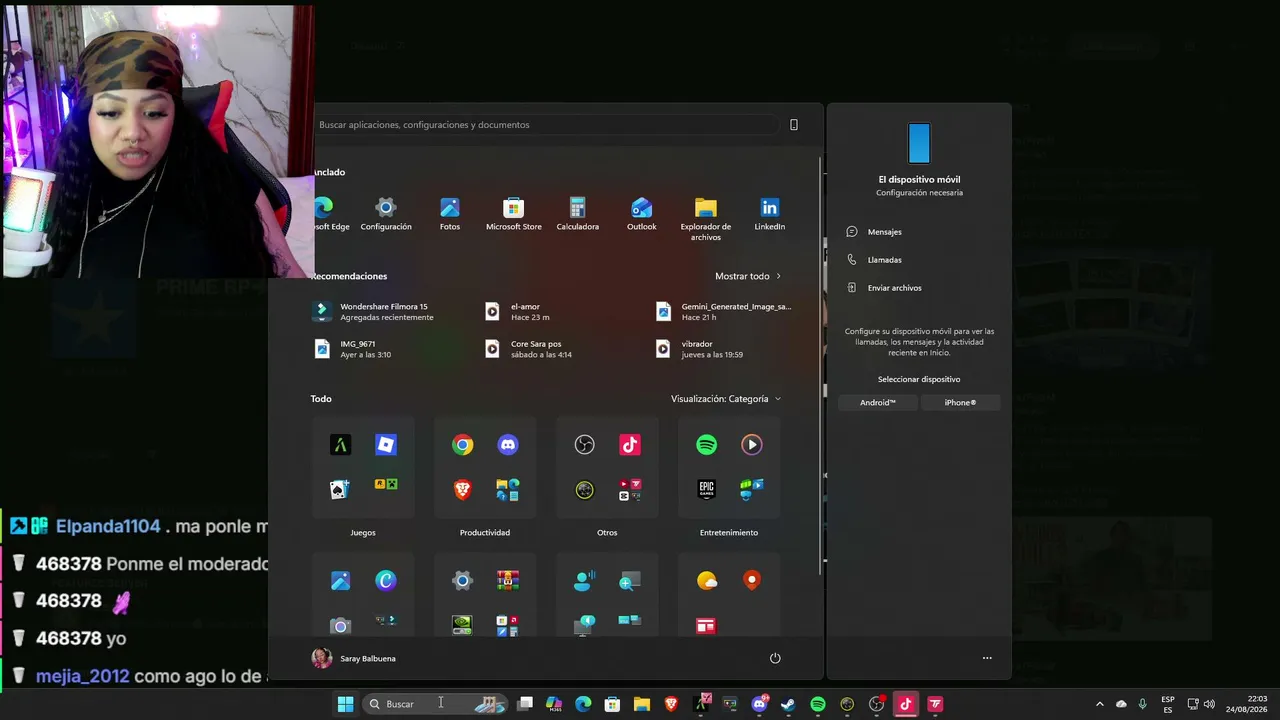The image size is (1280, 720).
Task: Launch Solitaire in the Juegos group
Action: 340,489
